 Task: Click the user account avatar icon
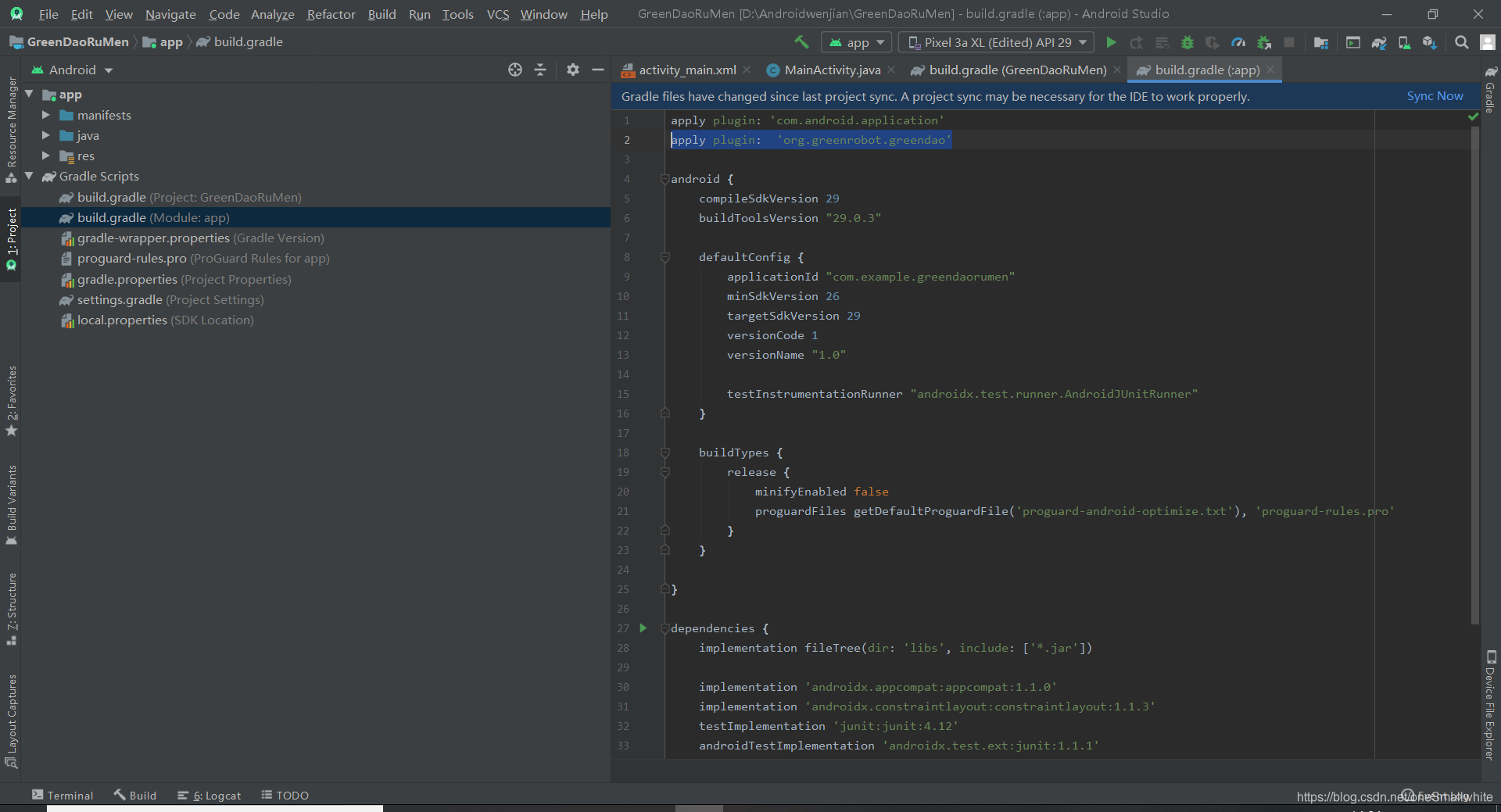point(1488,42)
